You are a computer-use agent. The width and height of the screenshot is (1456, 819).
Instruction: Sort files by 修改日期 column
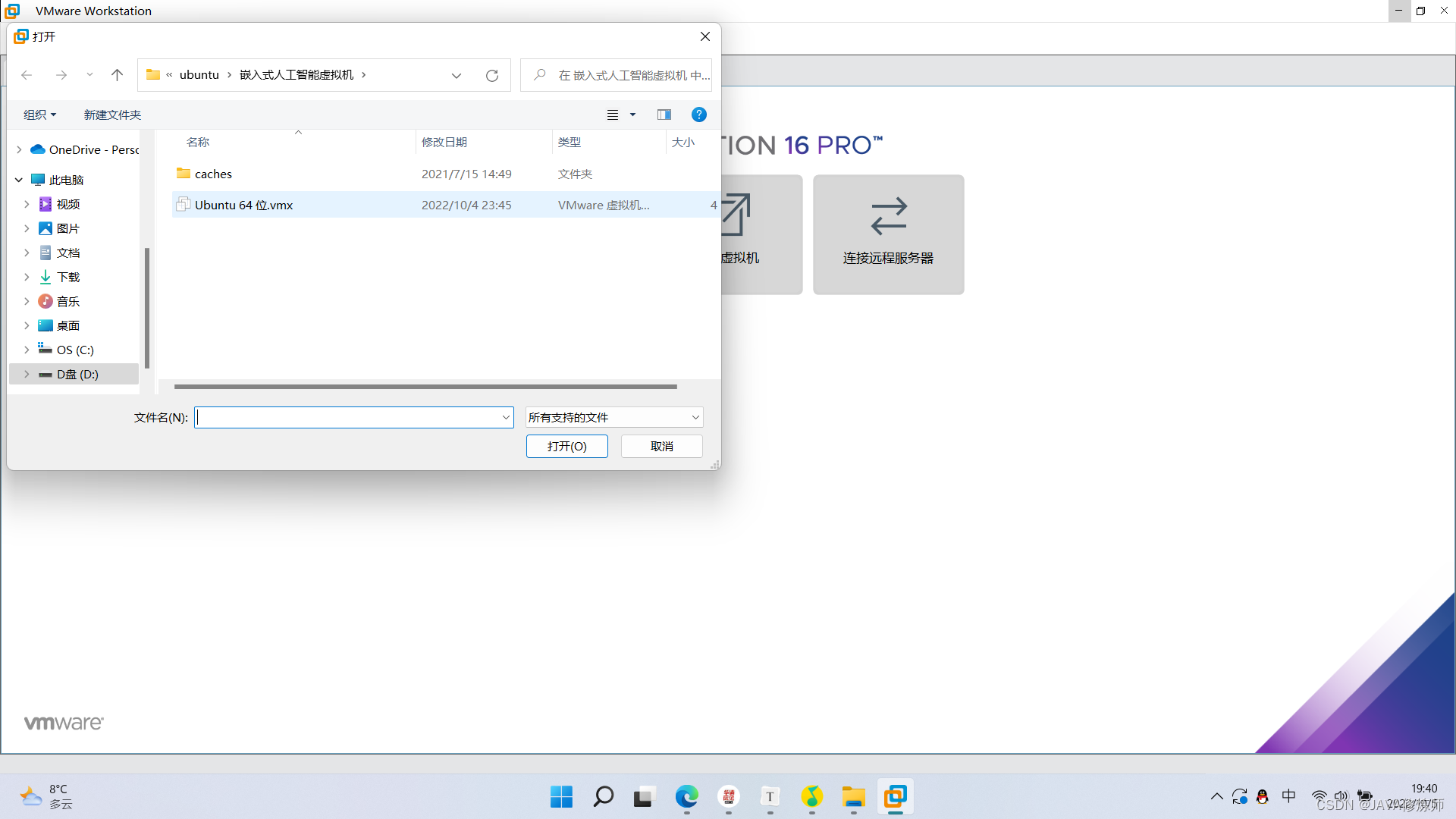point(444,142)
